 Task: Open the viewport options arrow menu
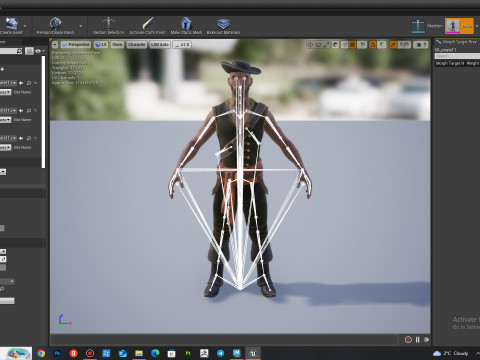coord(55,44)
